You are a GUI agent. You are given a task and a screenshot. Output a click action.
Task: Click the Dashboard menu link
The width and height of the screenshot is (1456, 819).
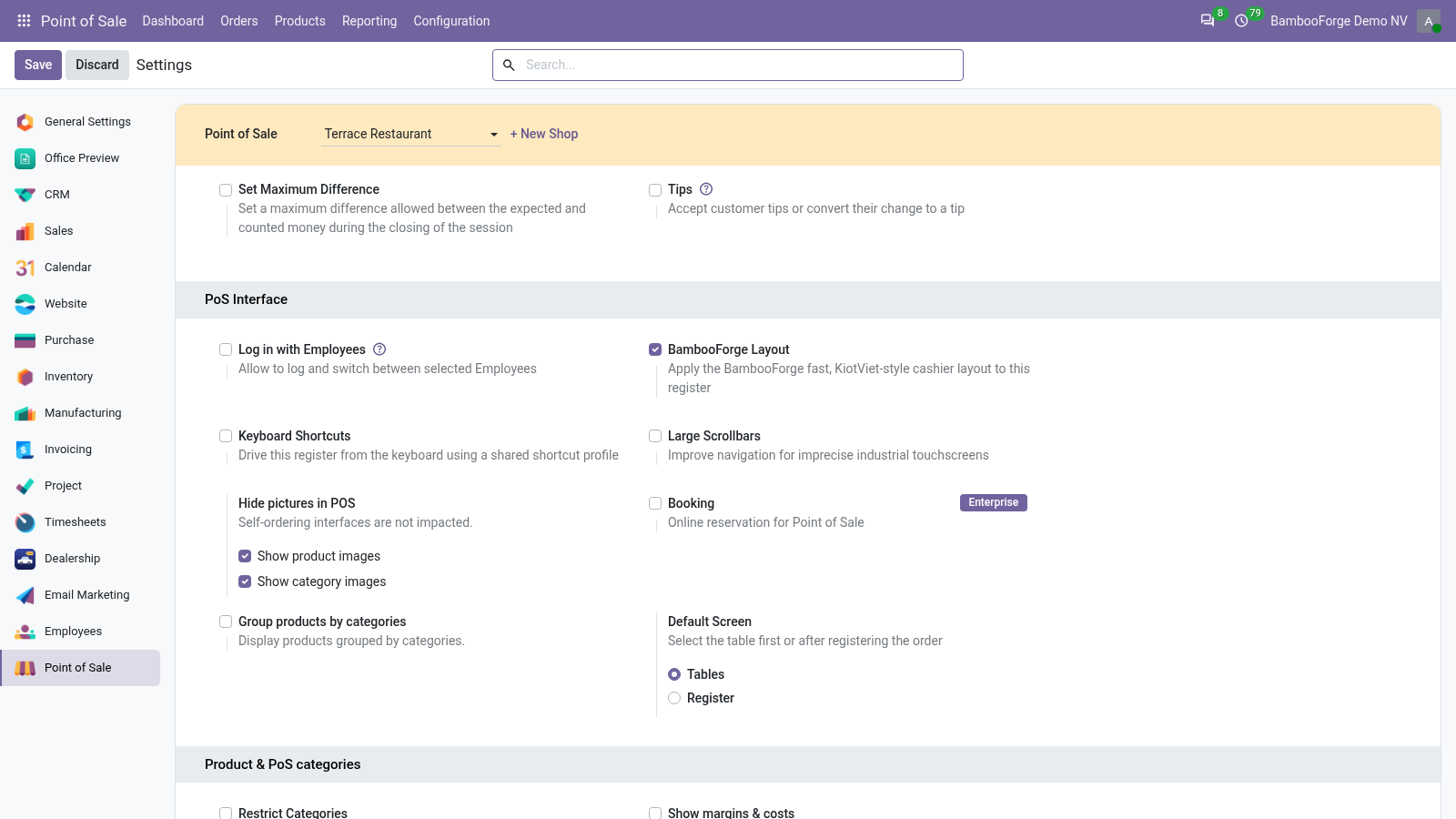[x=173, y=21]
